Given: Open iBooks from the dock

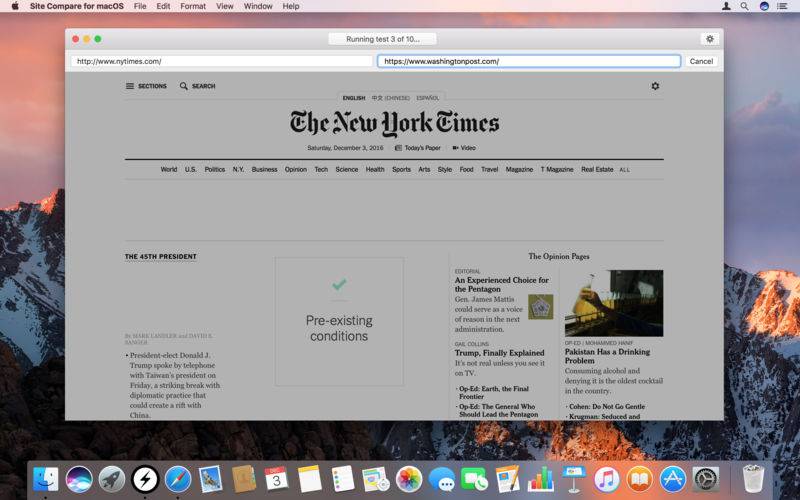Looking at the screenshot, I should (x=640, y=480).
